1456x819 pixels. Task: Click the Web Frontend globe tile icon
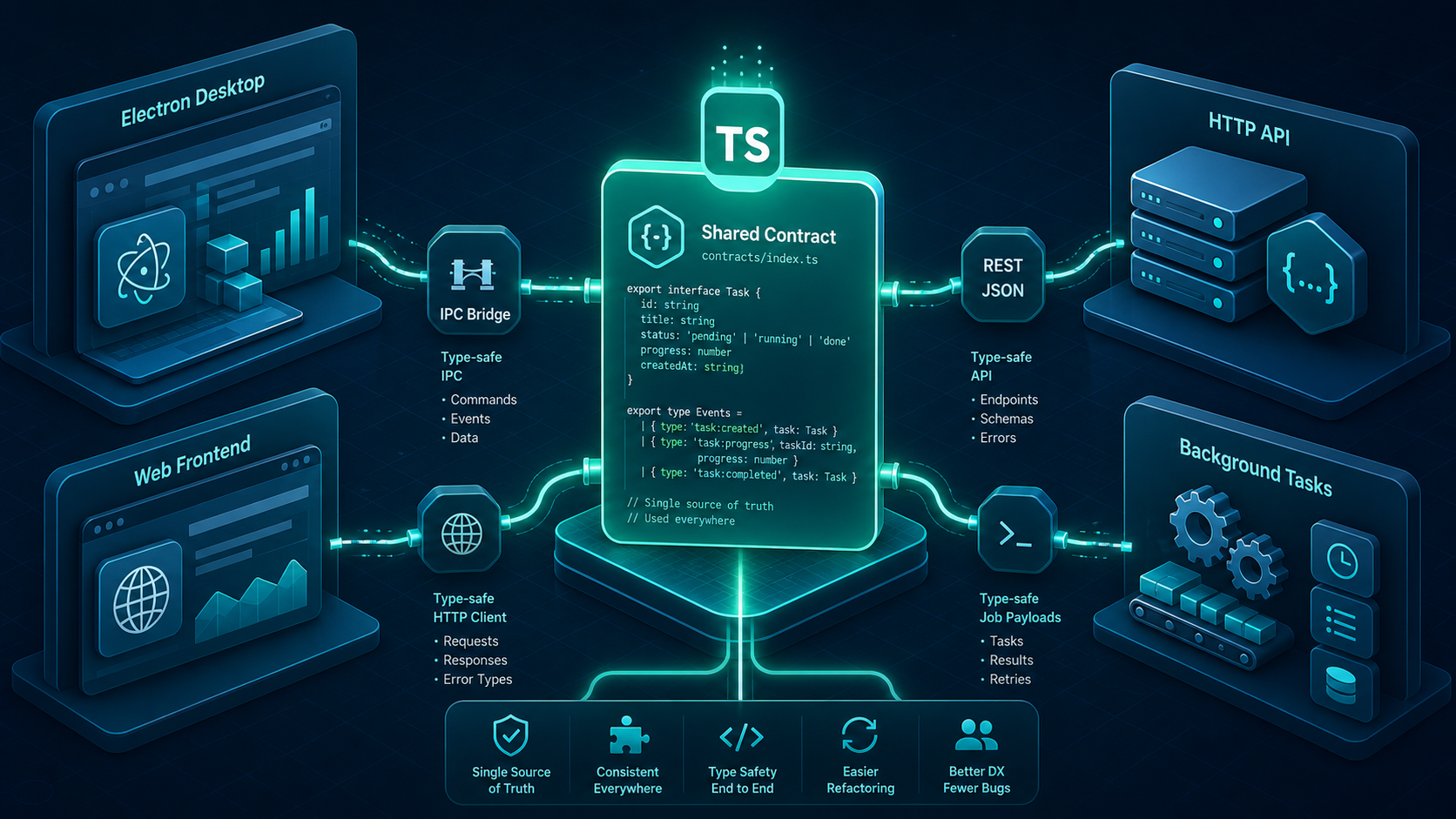[x=141, y=601]
